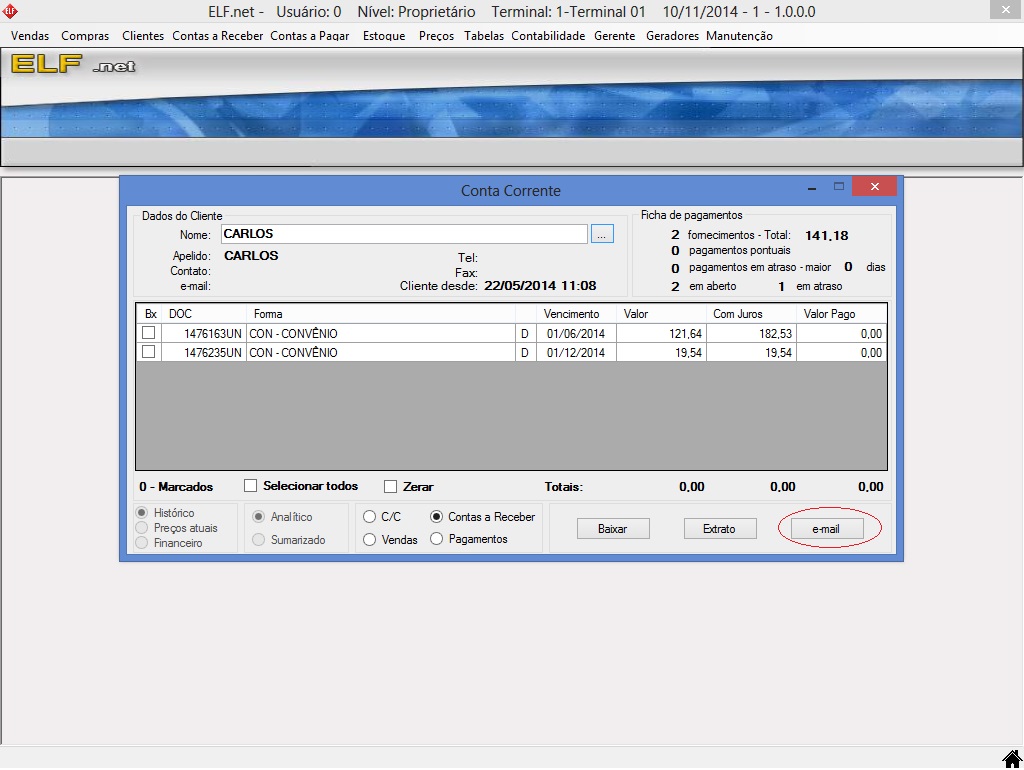Image resolution: width=1024 pixels, height=770 pixels.
Task: Open the Vendas menu
Action: [x=30, y=36]
